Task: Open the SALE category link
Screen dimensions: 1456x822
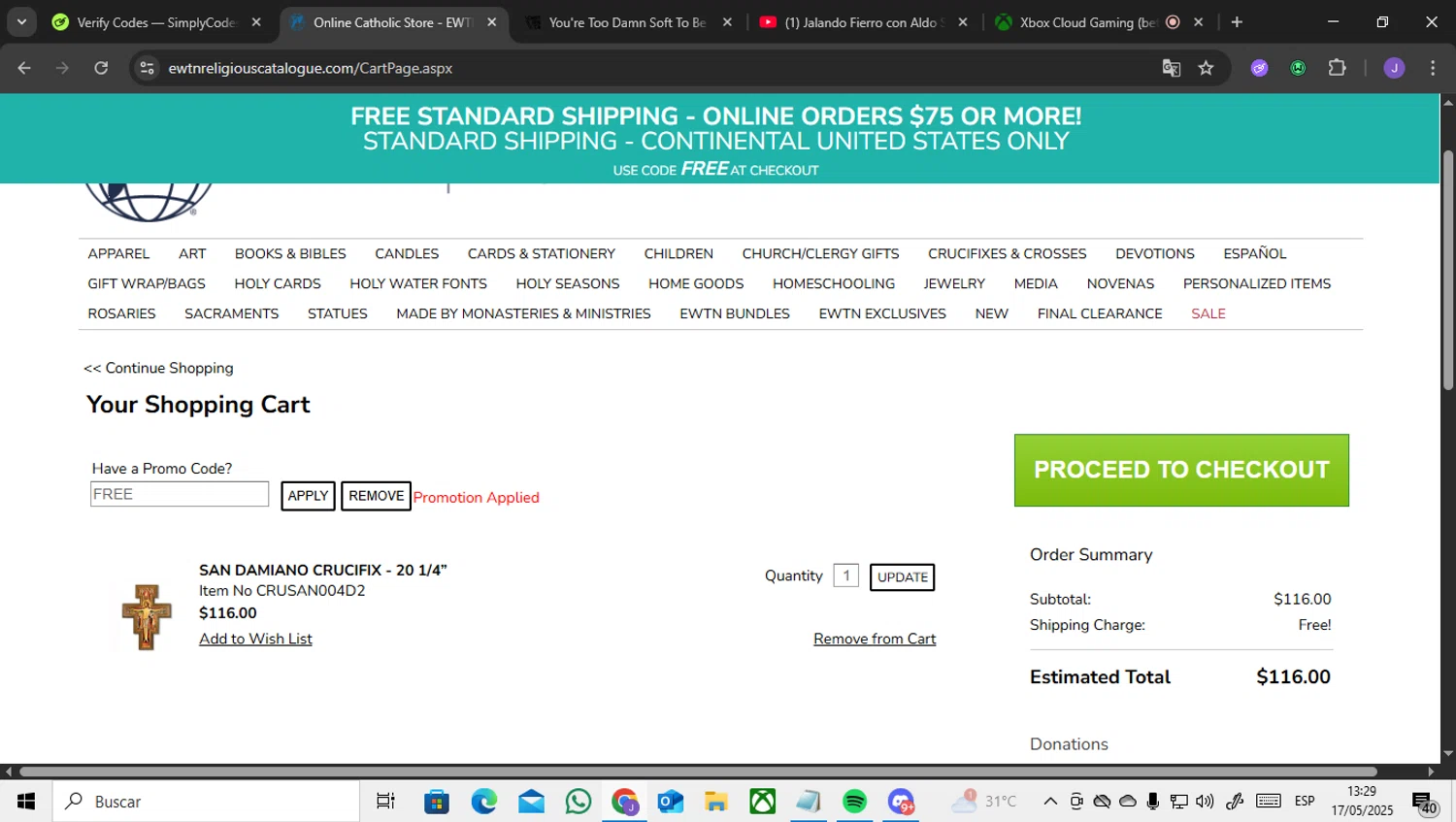Action: [1208, 313]
